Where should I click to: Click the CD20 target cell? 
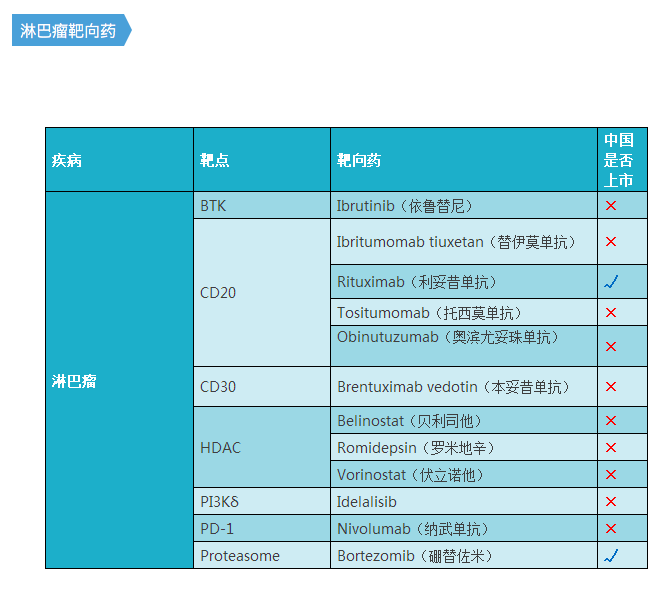[x=262, y=293]
